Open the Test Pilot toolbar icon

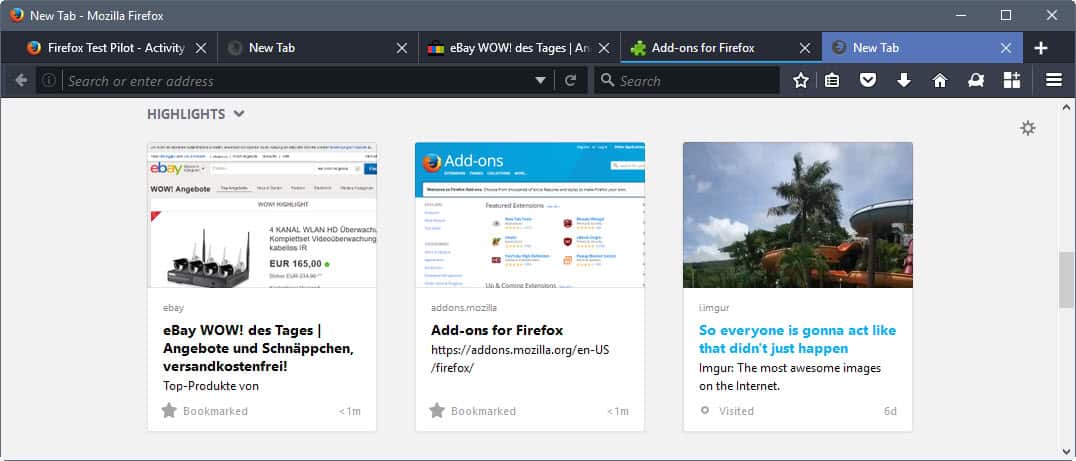976,81
